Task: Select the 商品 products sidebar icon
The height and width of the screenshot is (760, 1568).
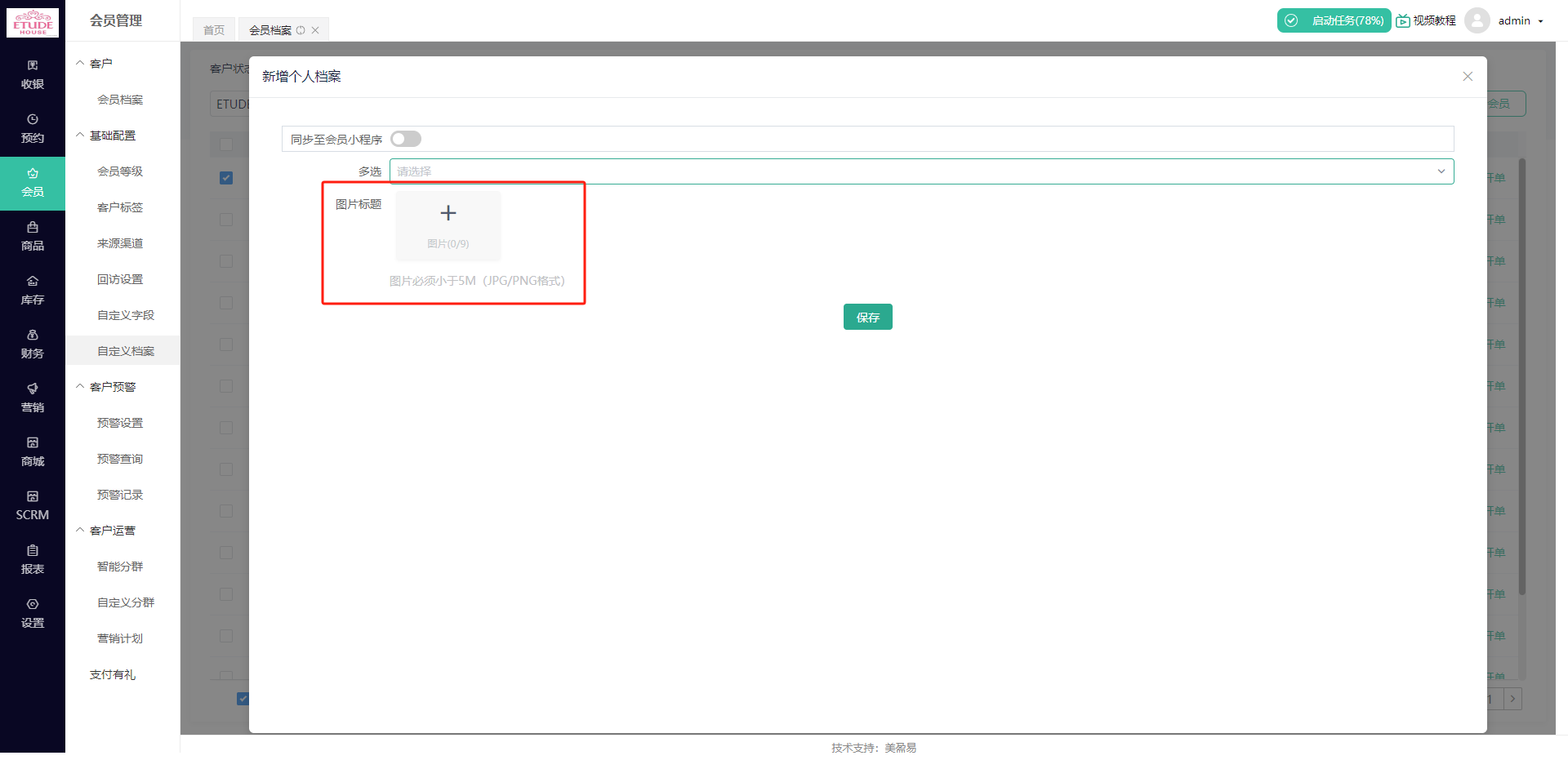Action: click(x=33, y=236)
